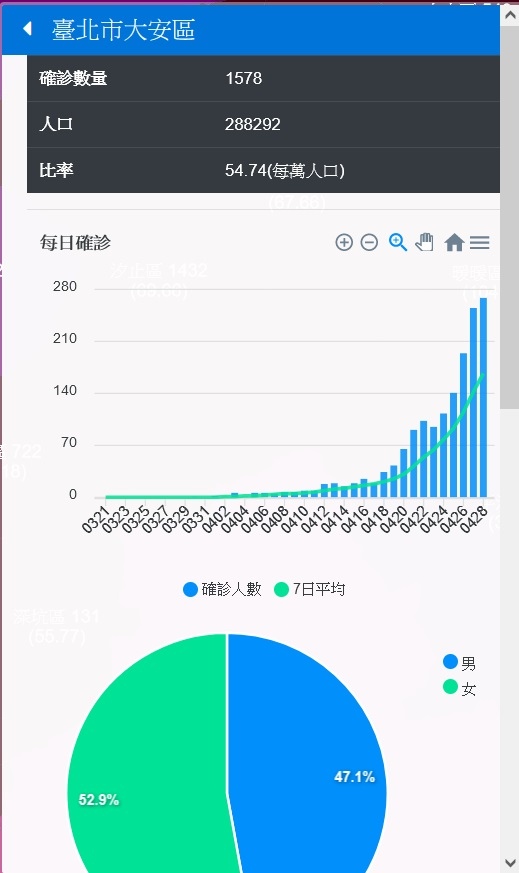This screenshot has width=519, height=873.
Task: Go back using the header arrow
Action: pyautogui.click(x=27, y=28)
